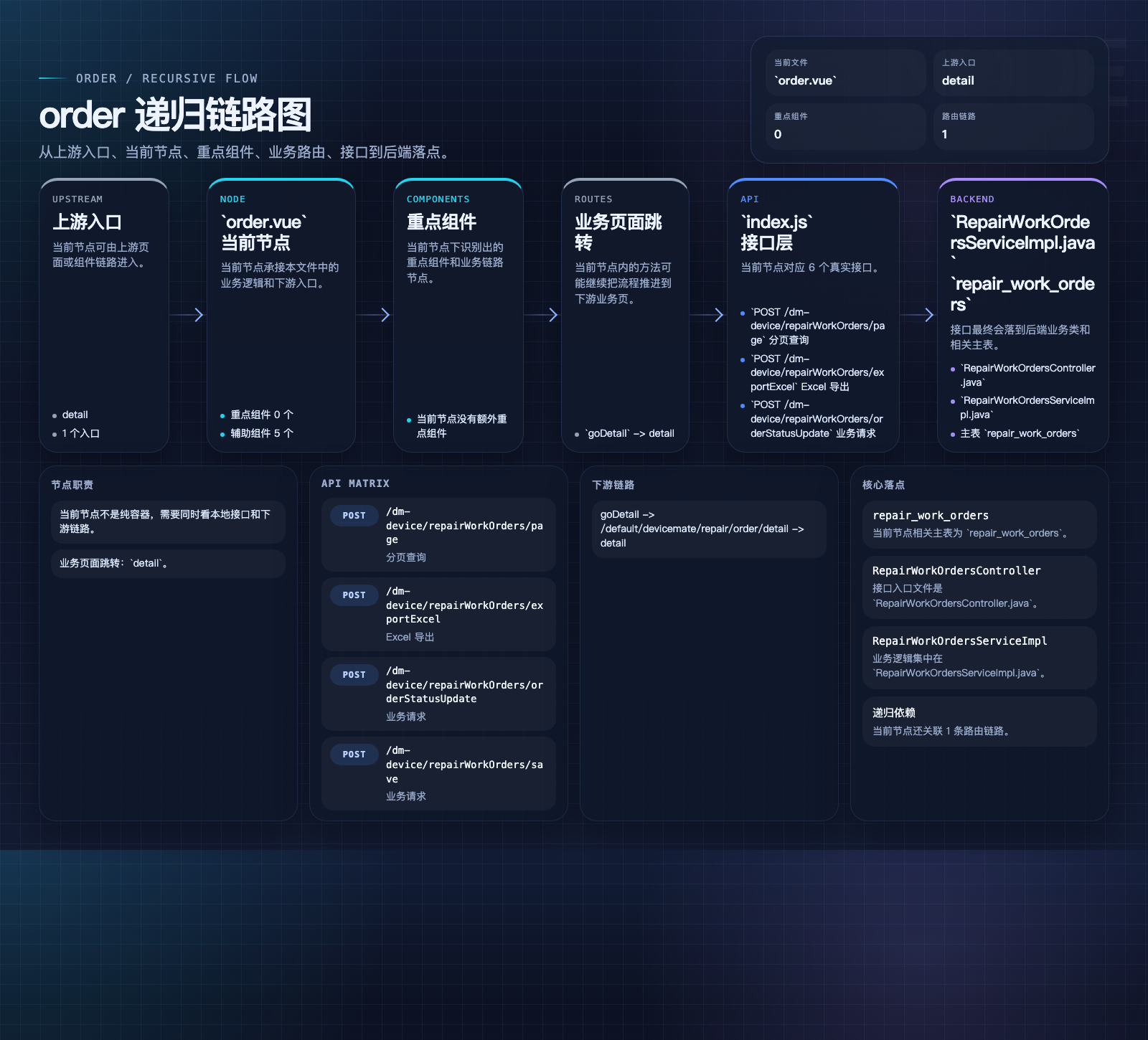
Task: Open the UPSTREAM 上游入口 card
Action: pos(104,316)
